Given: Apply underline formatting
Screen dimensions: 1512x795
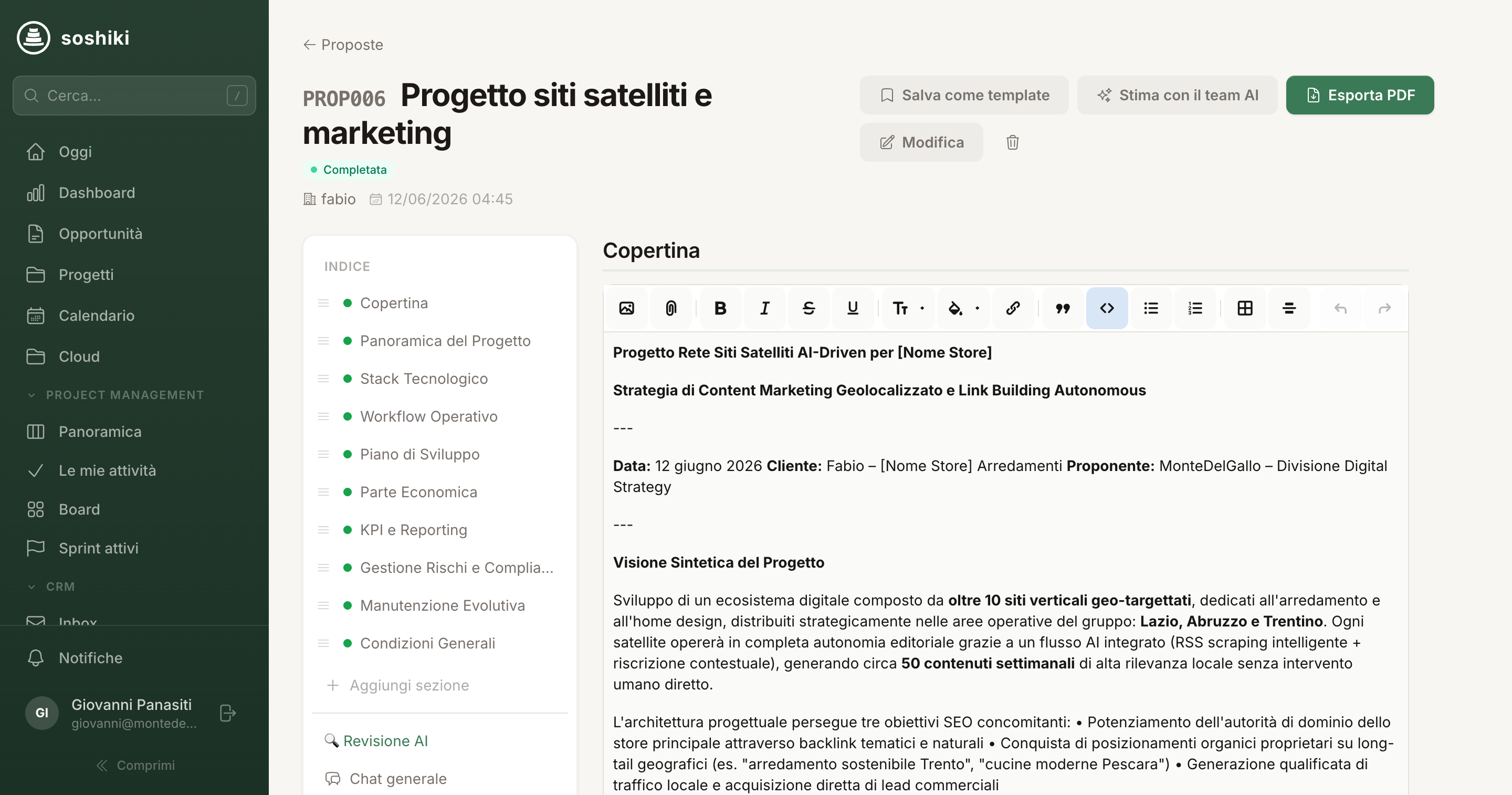Looking at the screenshot, I should (x=853, y=308).
